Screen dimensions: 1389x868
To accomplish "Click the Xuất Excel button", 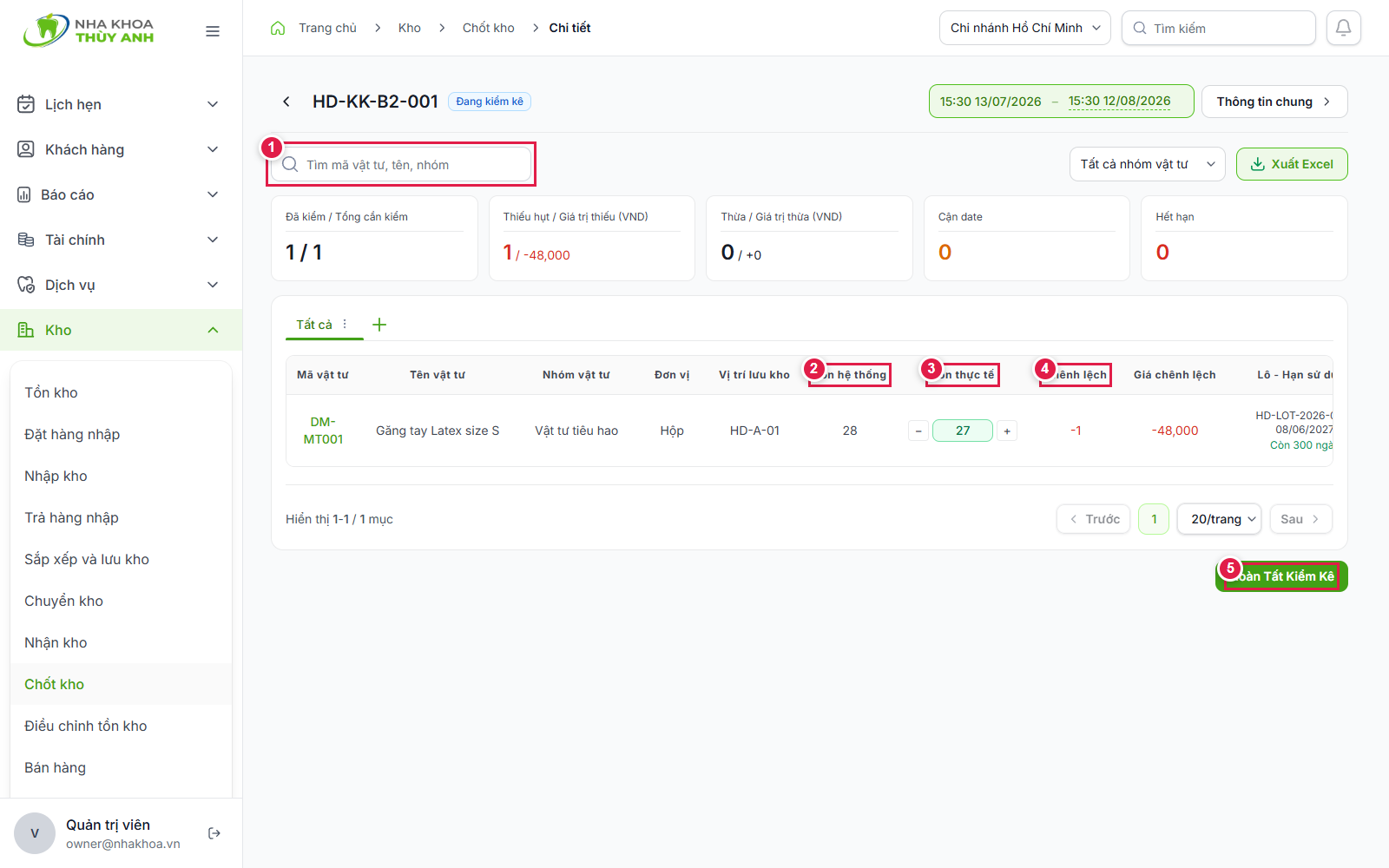I will coord(1292,164).
